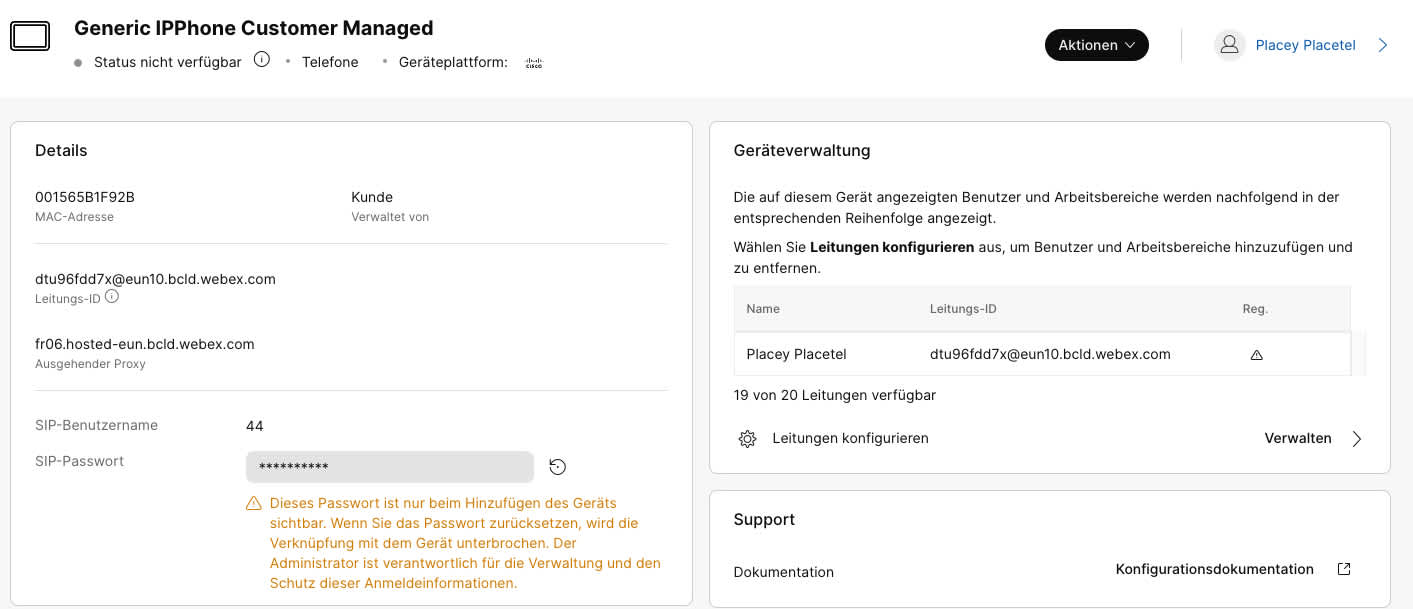Click the external link icon for documentation
Image resolution: width=1413 pixels, height=609 pixels.
click(1344, 570)
